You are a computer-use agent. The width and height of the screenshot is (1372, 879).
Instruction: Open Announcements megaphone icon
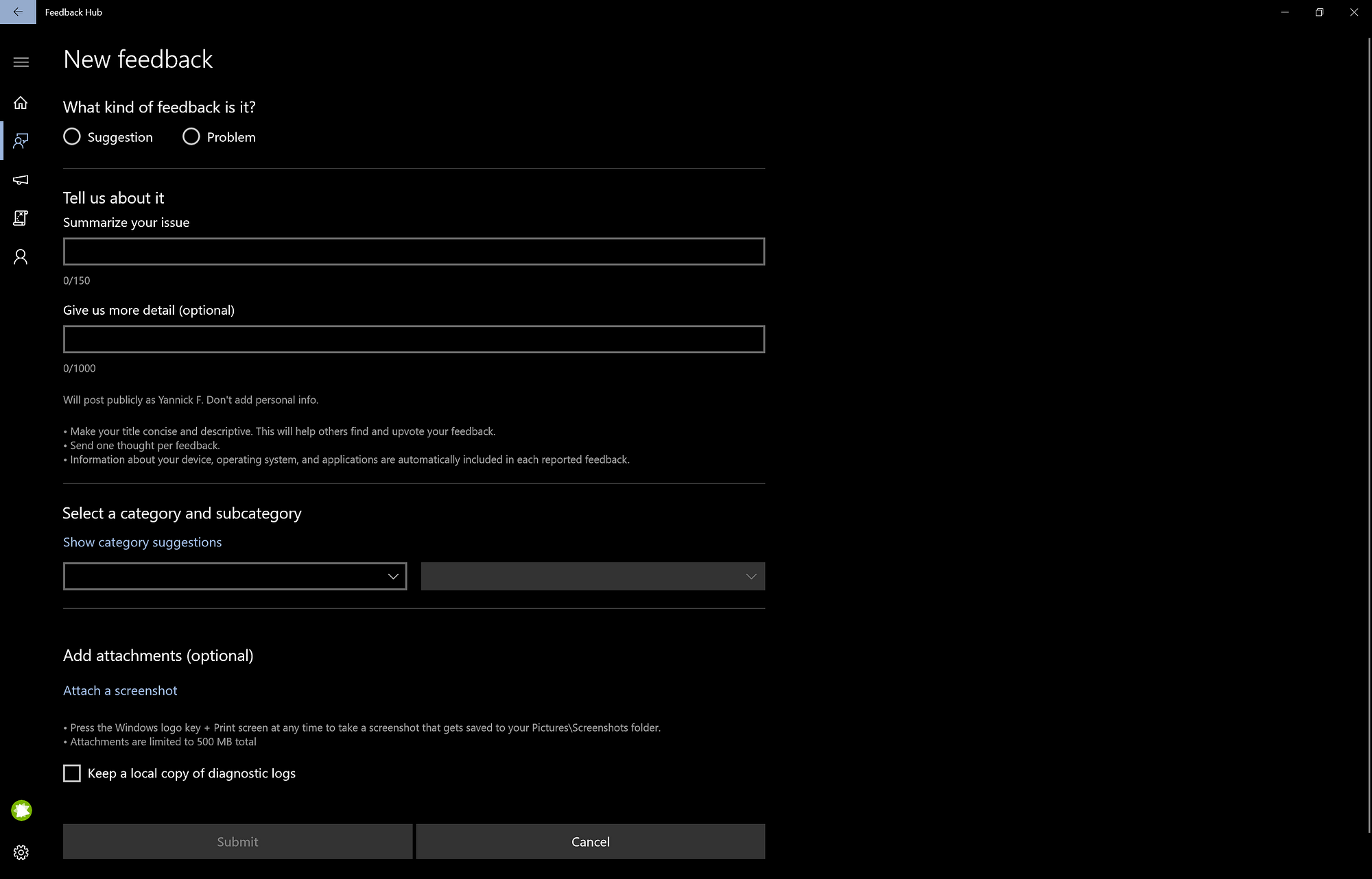point(21,180)
